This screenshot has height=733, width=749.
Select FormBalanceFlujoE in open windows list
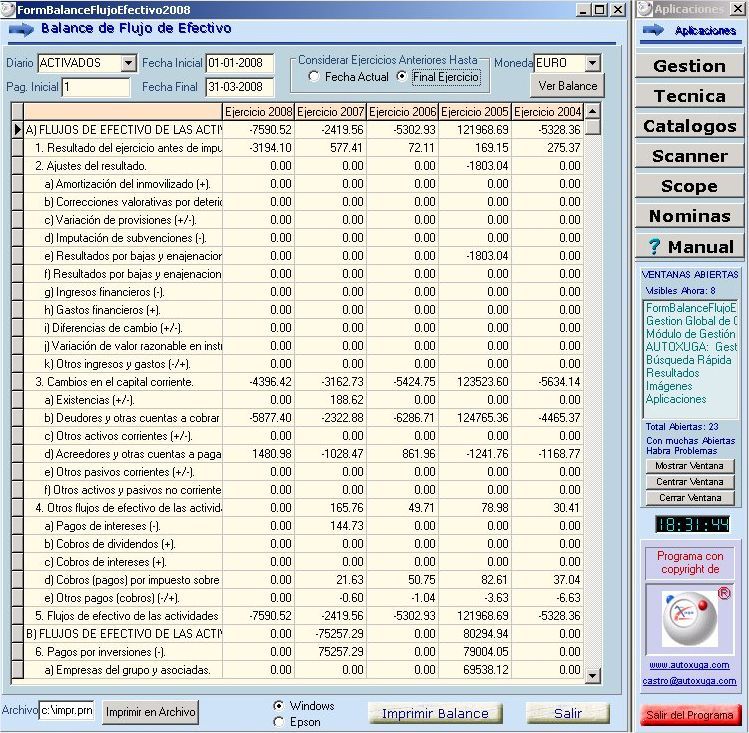tap(691, 308)
